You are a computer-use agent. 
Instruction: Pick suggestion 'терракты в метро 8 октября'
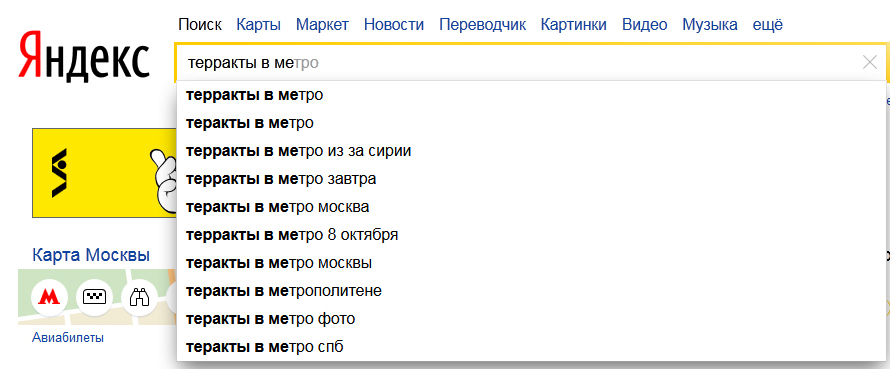coord(532,234)
